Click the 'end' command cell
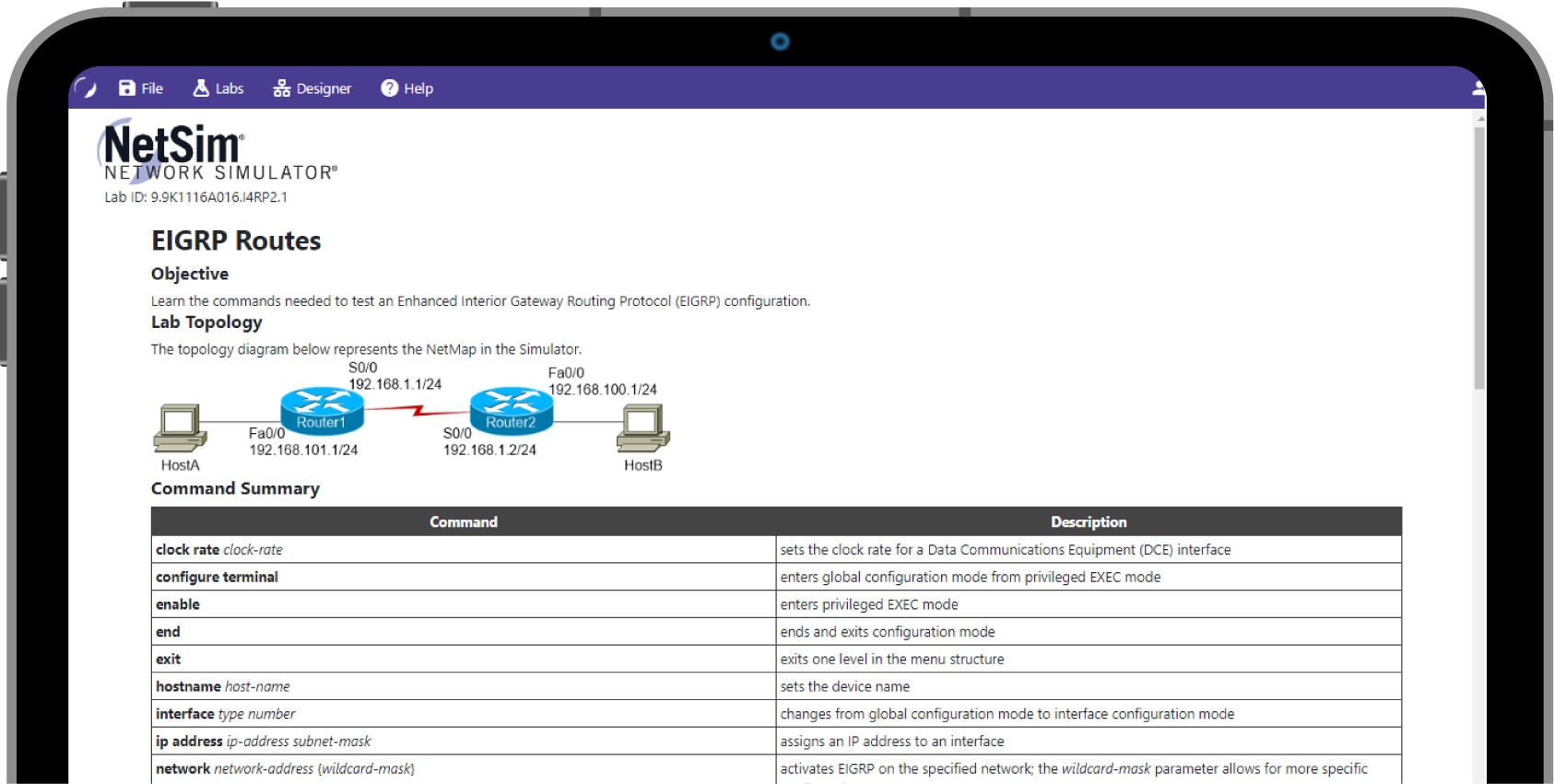 tap(464, 631)
